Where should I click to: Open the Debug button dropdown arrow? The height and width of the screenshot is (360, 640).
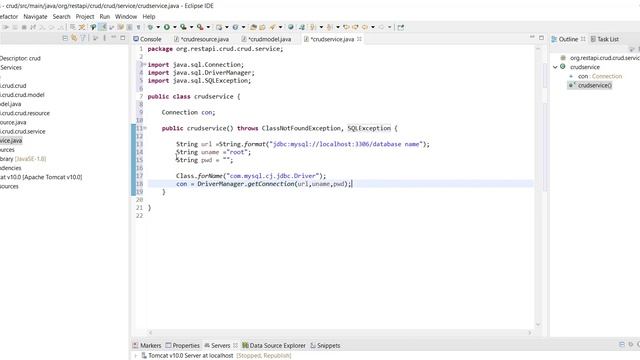[x=158, y=27]
